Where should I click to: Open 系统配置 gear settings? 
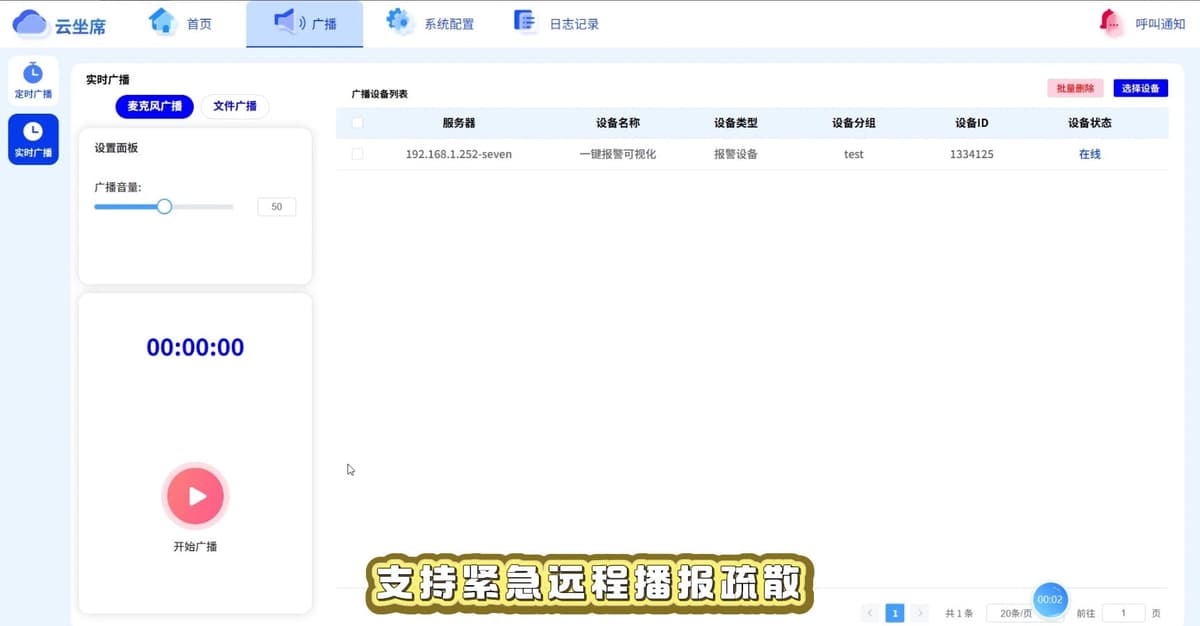pos(430,23)
